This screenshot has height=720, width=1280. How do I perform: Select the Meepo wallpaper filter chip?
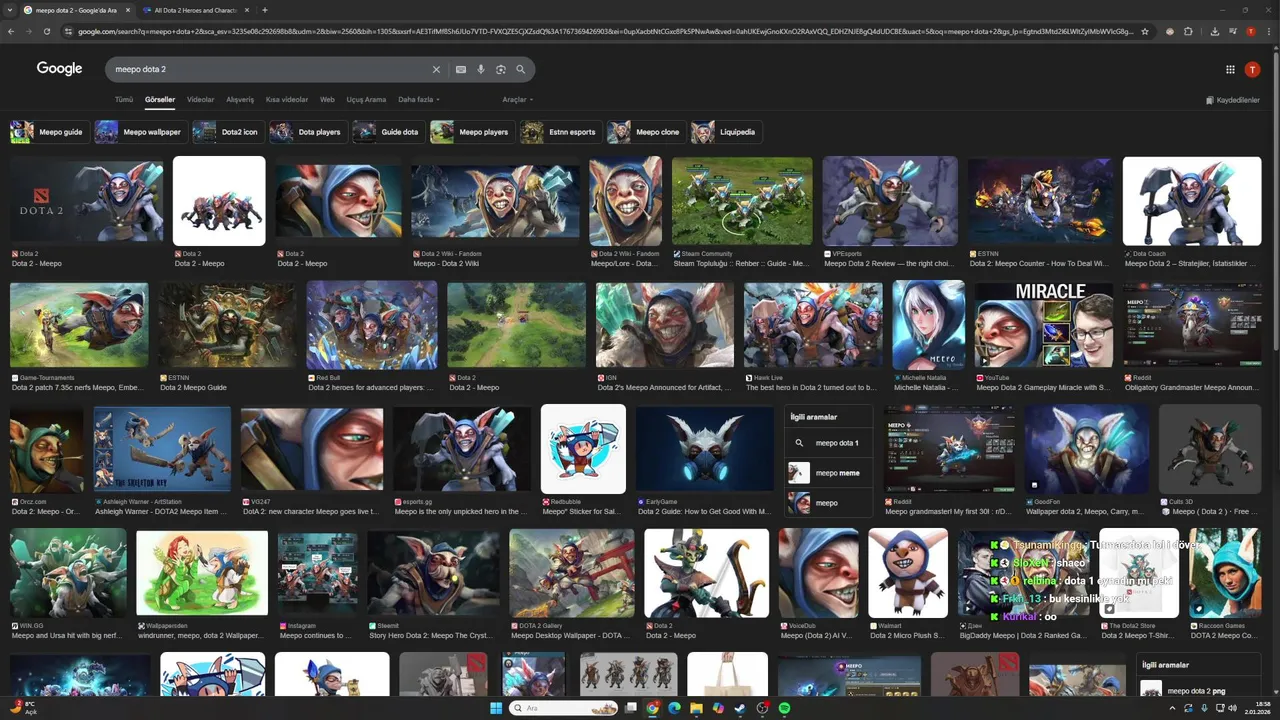[x=141, y=132]
